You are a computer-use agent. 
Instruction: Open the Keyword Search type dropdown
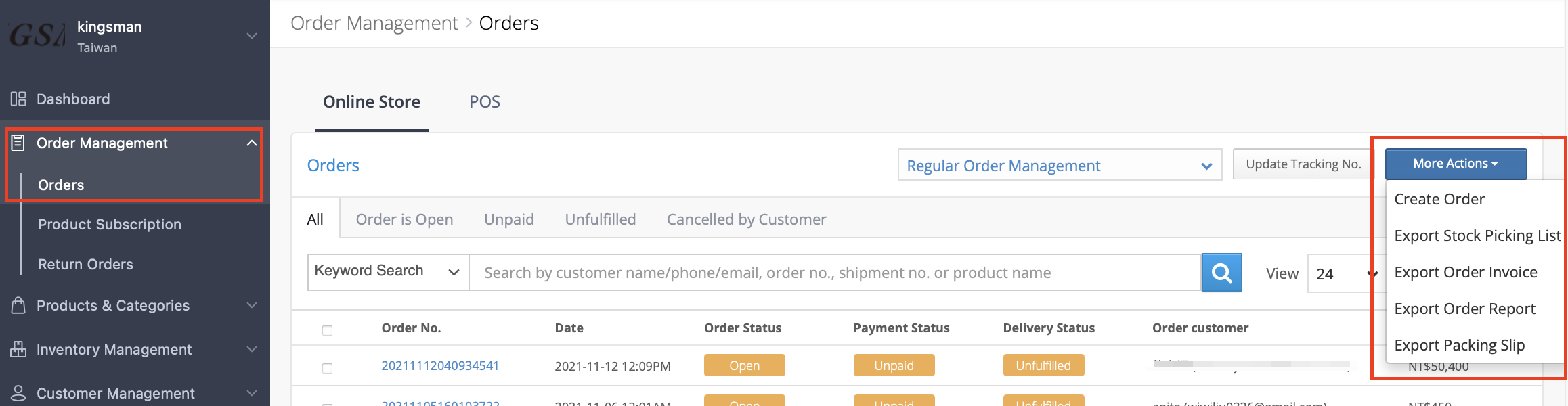pyautogui.click(x=388, y=272)
